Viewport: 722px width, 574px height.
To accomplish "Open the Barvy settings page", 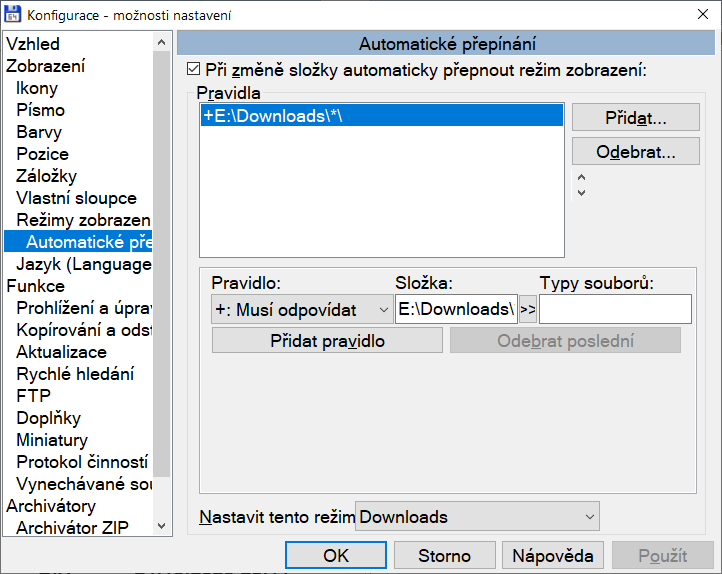I will [x=39, y=132].
